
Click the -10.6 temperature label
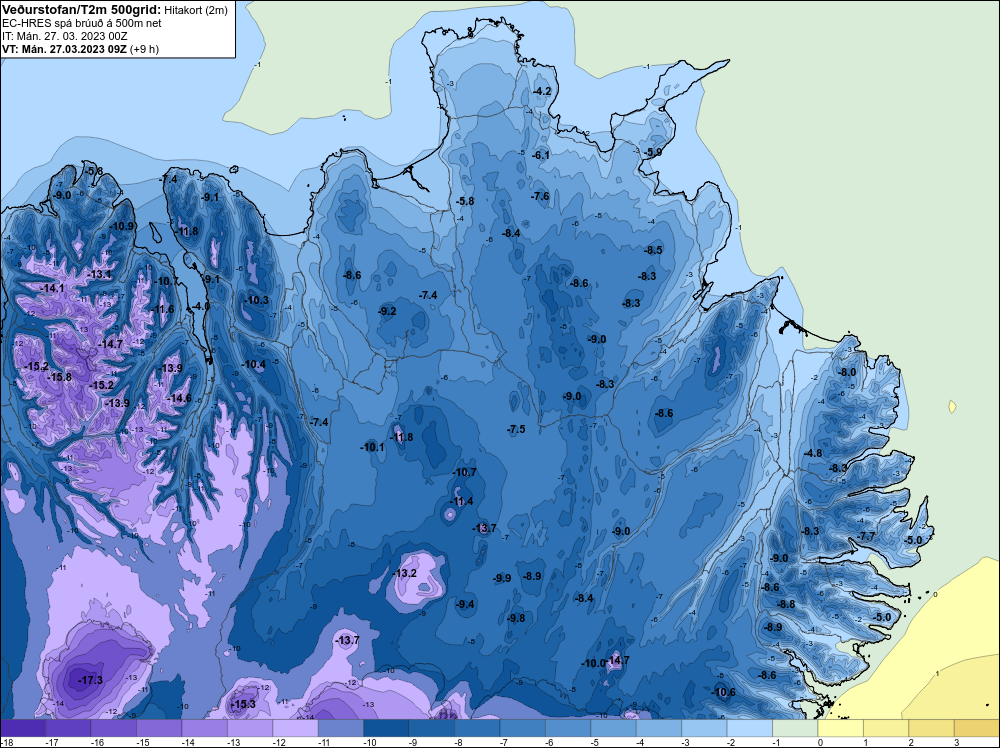(x=723, y=692)
